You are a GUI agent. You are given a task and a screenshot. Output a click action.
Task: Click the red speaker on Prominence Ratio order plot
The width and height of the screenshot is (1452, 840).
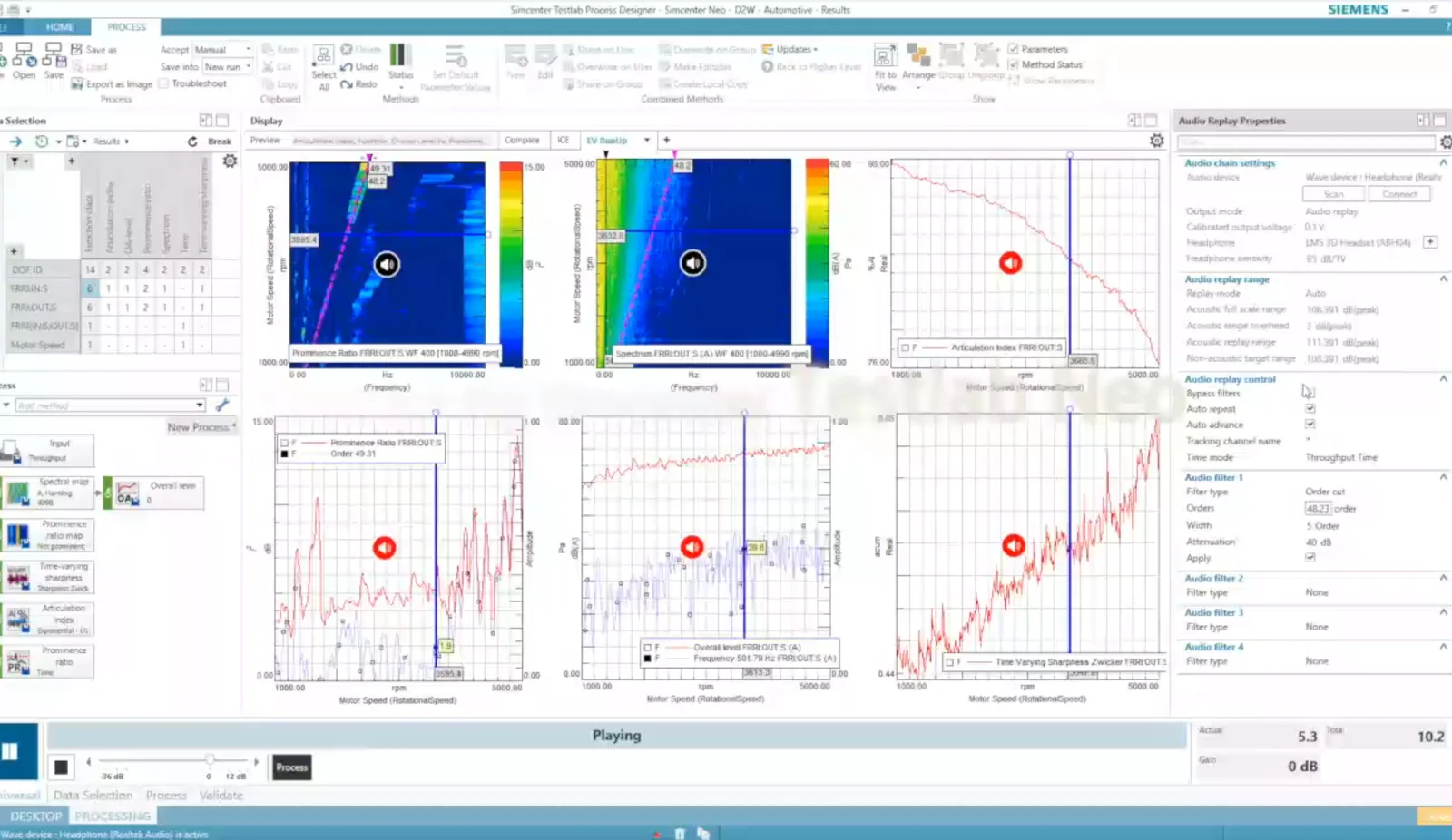tap(385, 547)
